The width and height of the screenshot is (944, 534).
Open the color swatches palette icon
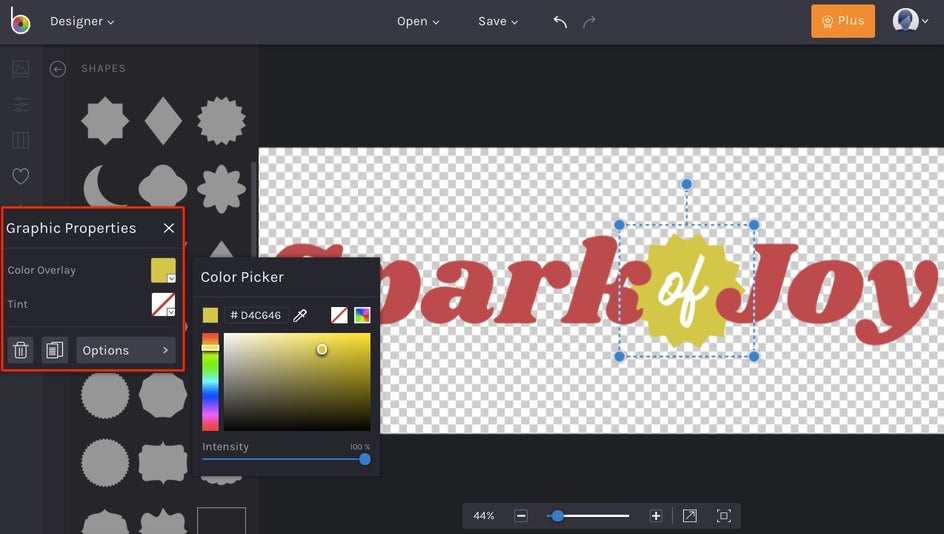click(362, 315)
